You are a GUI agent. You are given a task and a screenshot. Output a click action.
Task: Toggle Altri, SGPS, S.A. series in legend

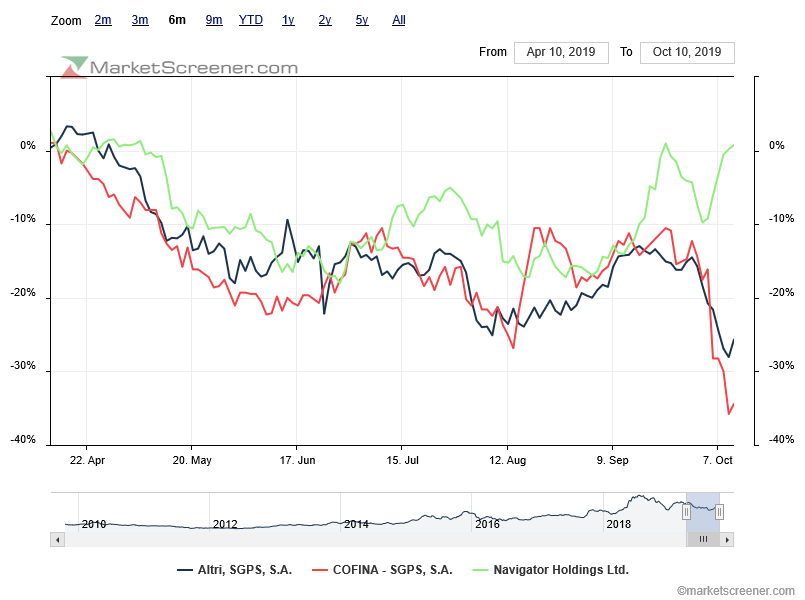(x=235, y=570)
